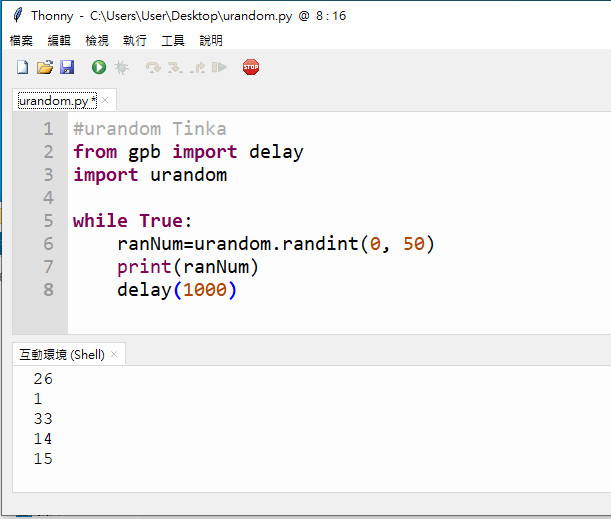Open a file with the folder icon

click(45, 67)
